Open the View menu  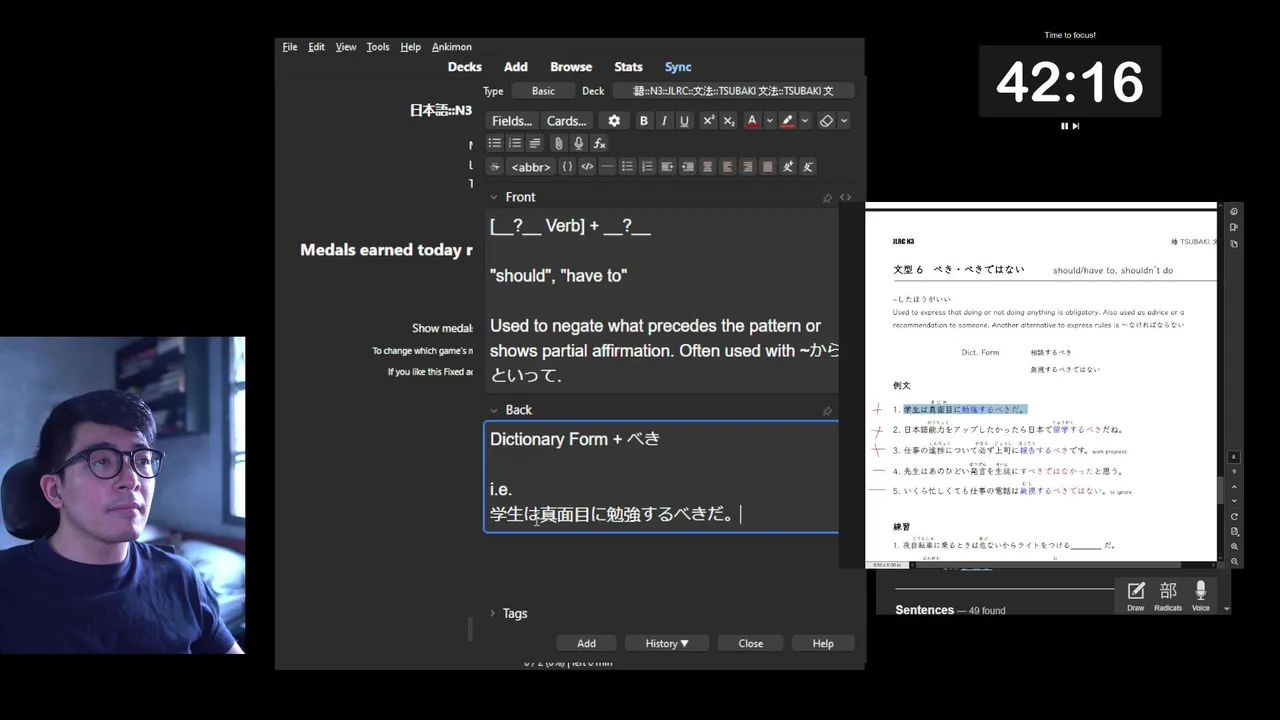[x=346, y=47]
